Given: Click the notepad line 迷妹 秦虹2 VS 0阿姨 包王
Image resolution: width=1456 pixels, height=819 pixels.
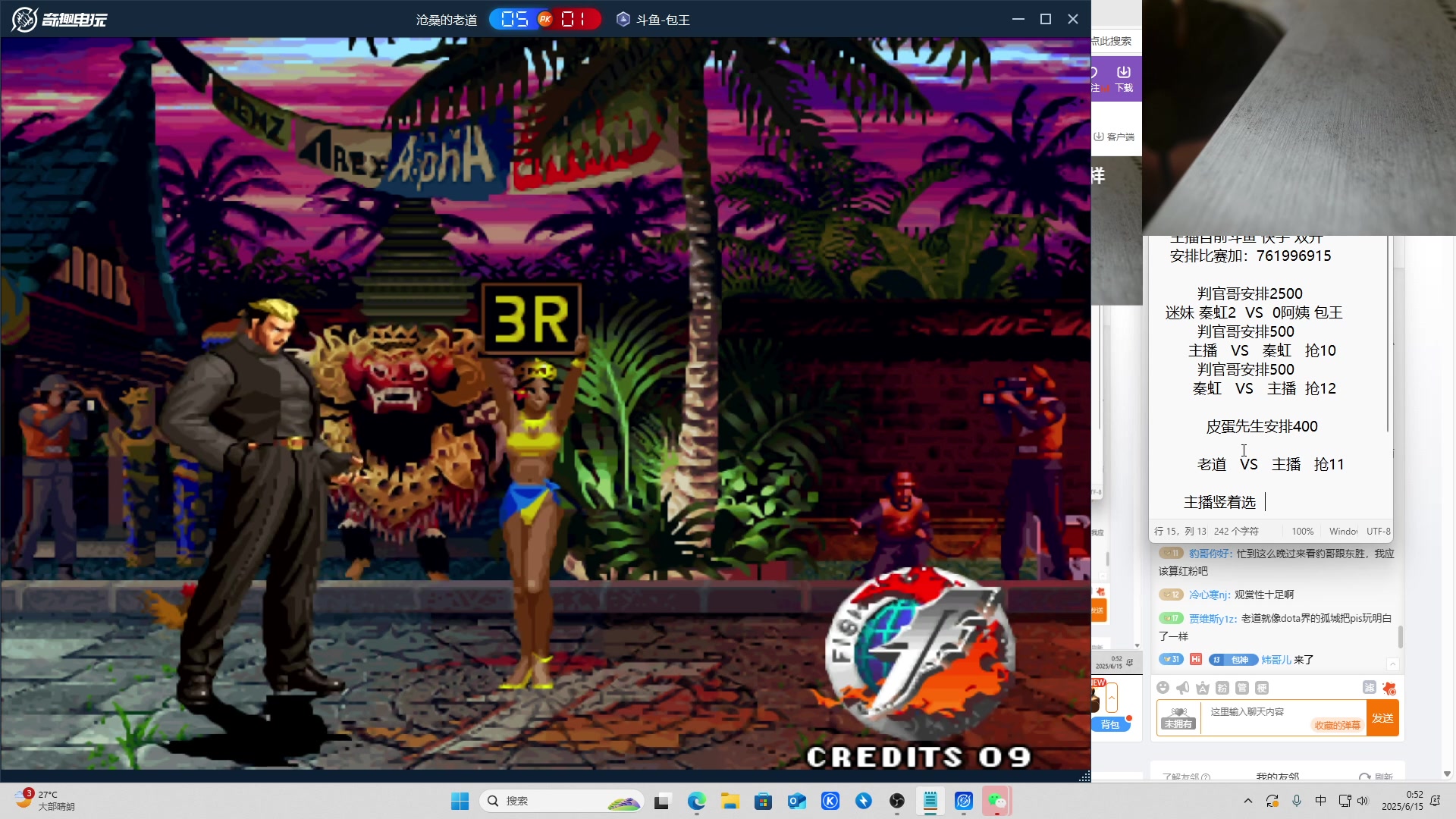Looking at the screenshot, I should click(1254, 312).
